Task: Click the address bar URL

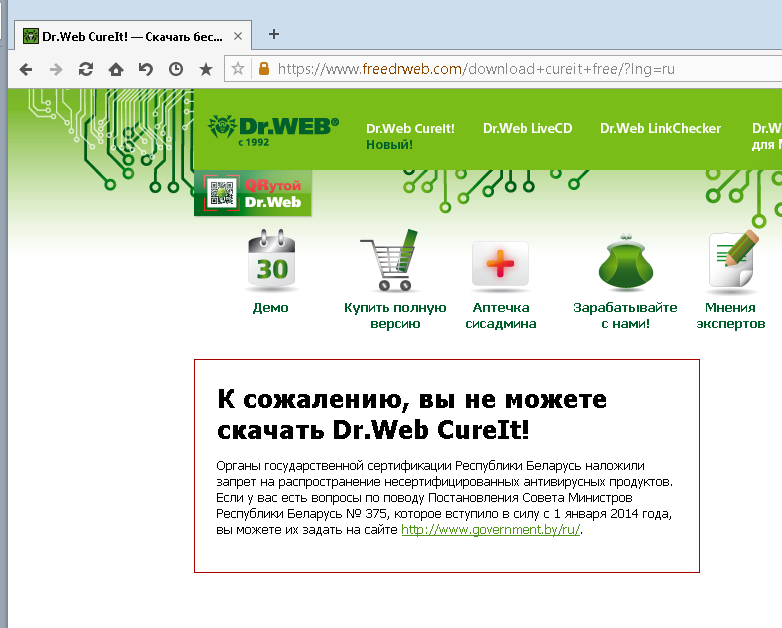Action: tap(476, 69)
